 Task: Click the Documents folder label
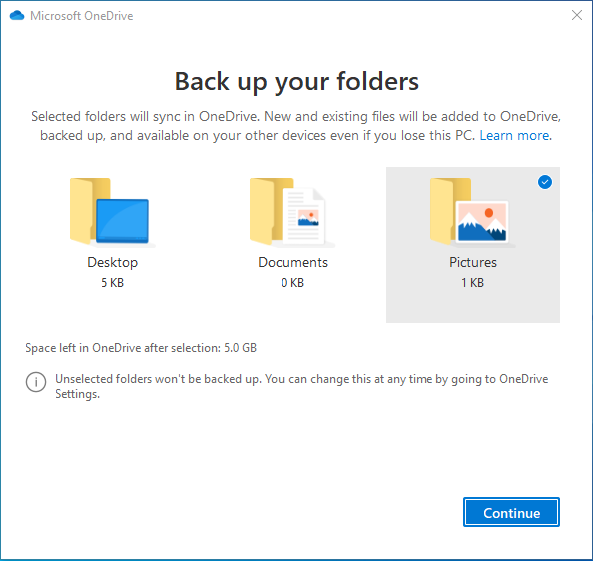[x=293, y=263]
